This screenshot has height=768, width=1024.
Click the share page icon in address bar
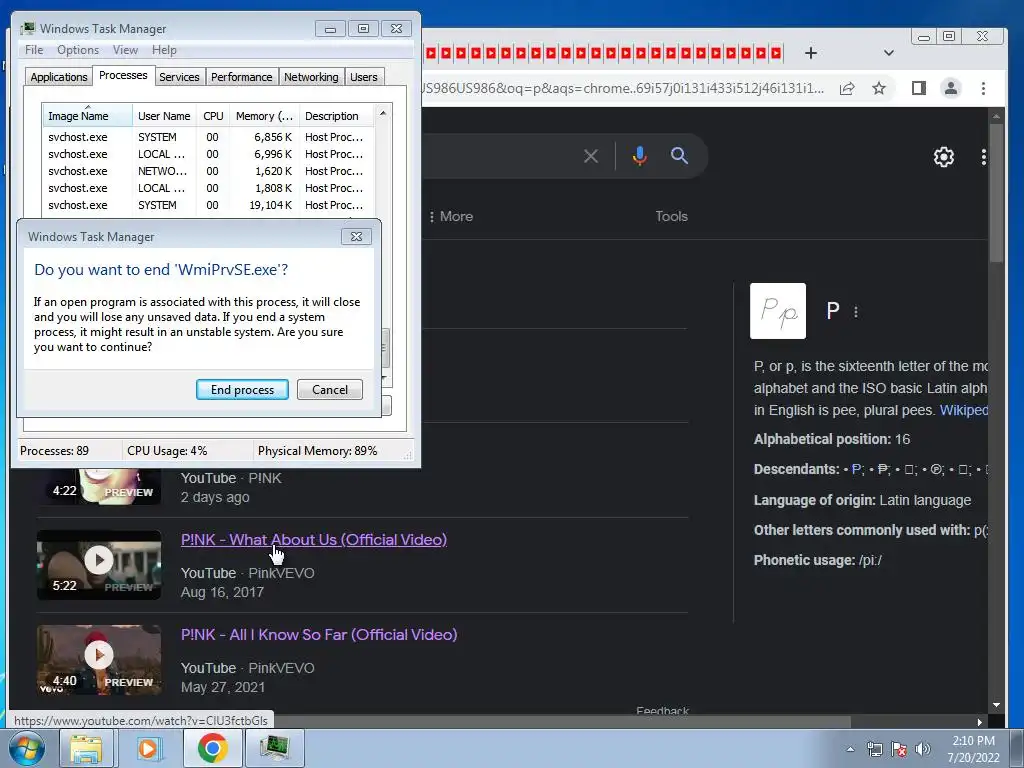tap(847, 88)
